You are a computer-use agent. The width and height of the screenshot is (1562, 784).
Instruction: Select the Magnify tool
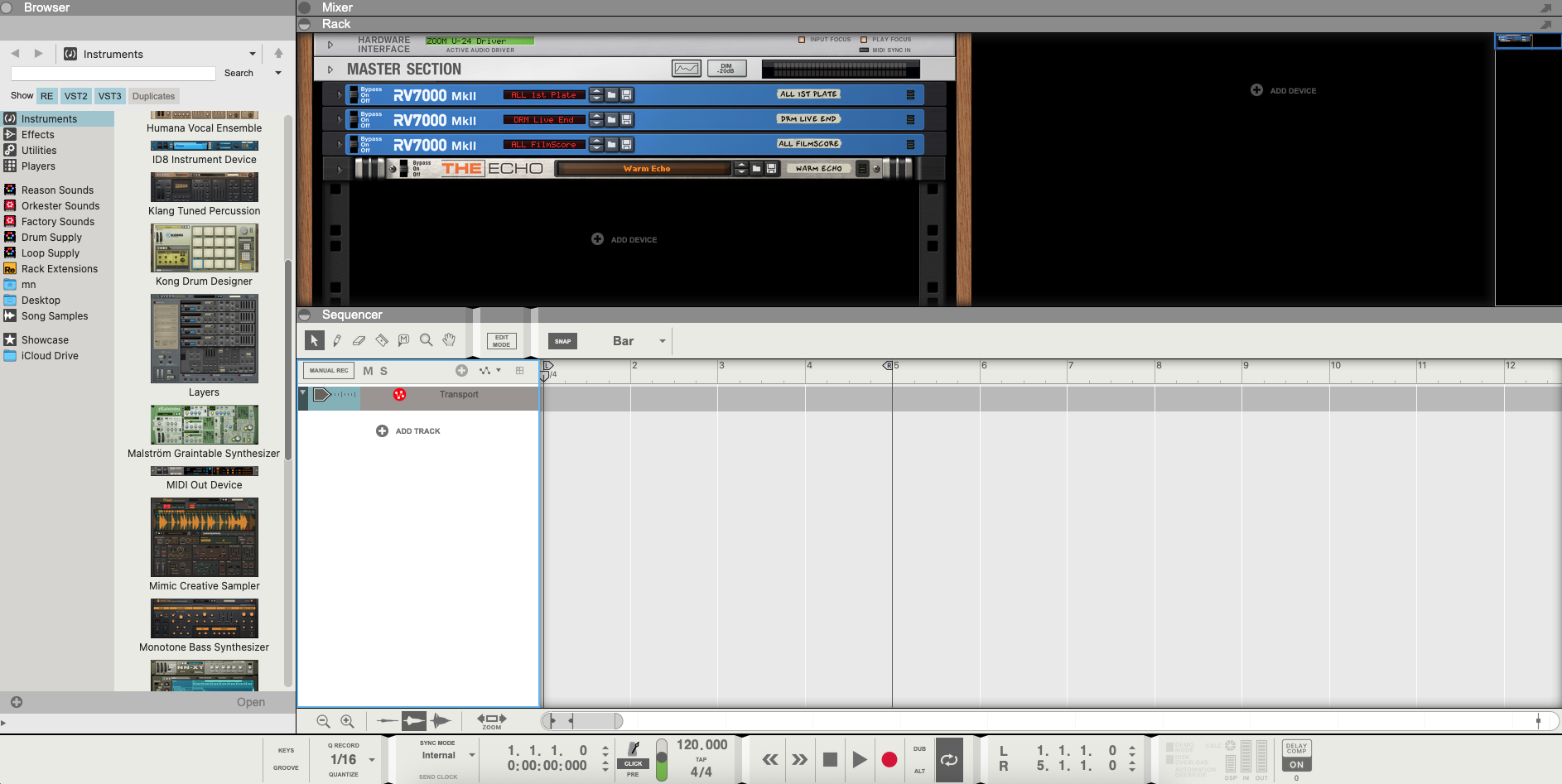[x=426, y=340]
